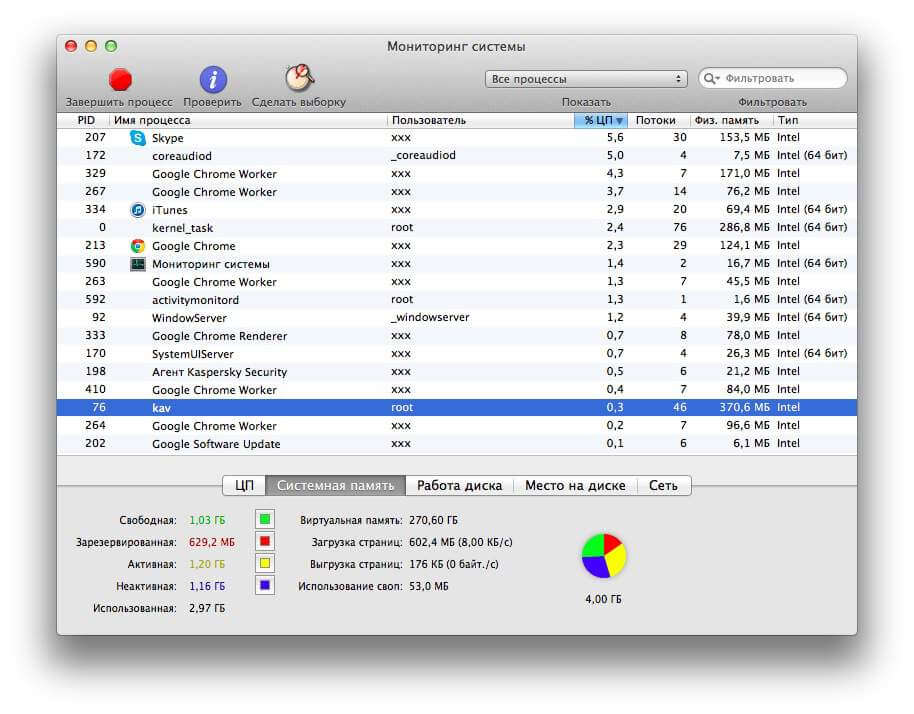Click the green zoom window button
This screenshot has width=914, height=714.
click(111, 46)
